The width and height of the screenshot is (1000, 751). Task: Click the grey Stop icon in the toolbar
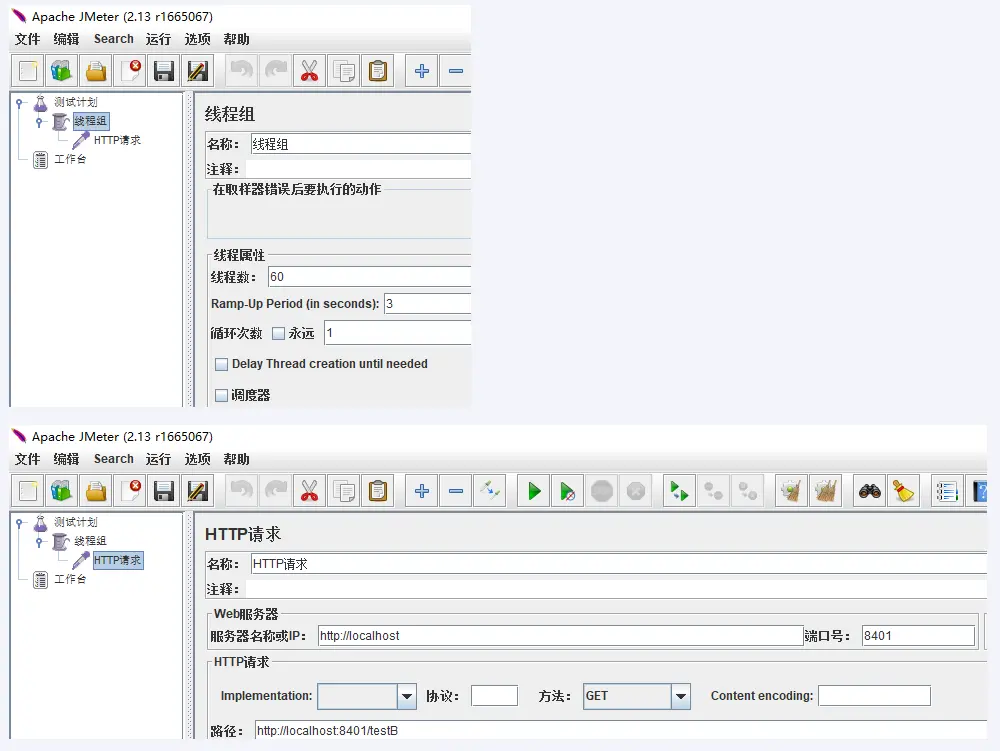[601, 491]
